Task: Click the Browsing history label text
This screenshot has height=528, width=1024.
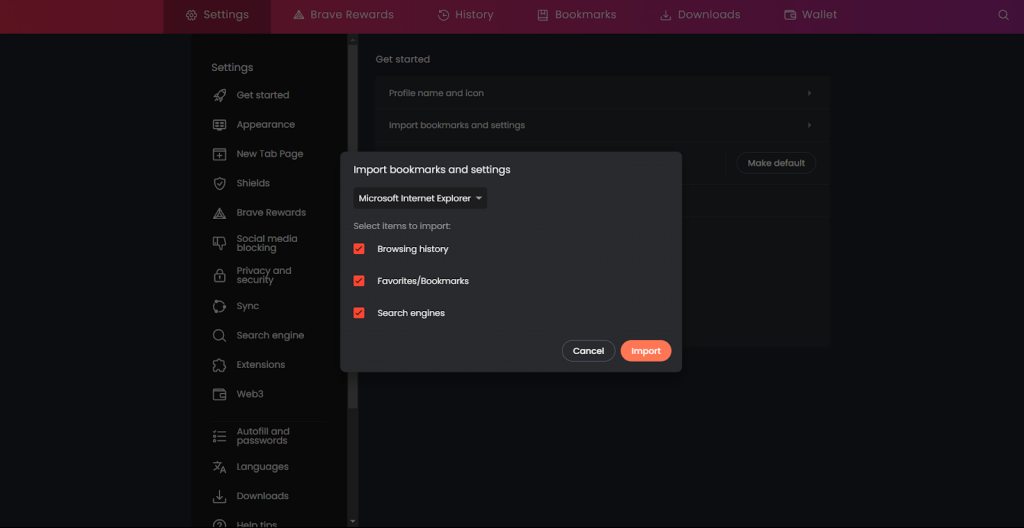Action: [x=413, y=249]
